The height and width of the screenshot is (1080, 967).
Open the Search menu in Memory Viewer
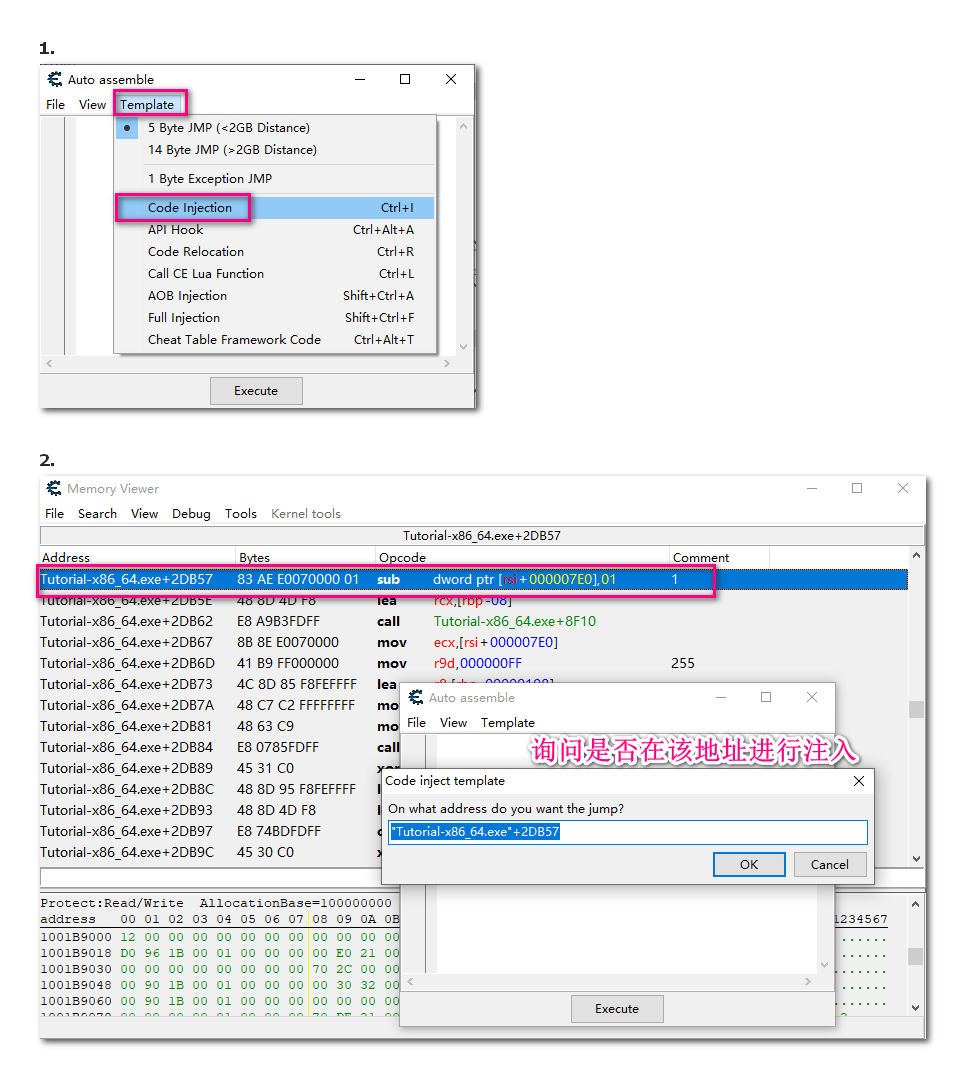tap(97, 514)
